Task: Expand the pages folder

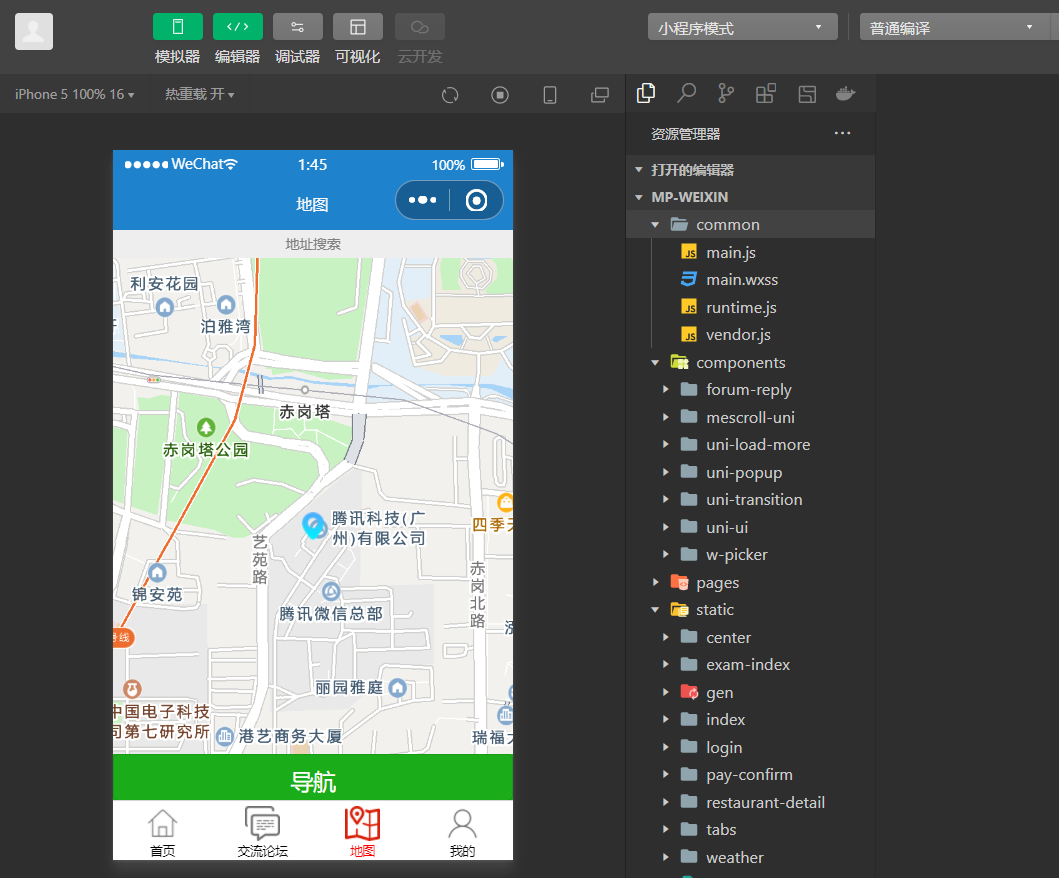Action: [751, 582]
